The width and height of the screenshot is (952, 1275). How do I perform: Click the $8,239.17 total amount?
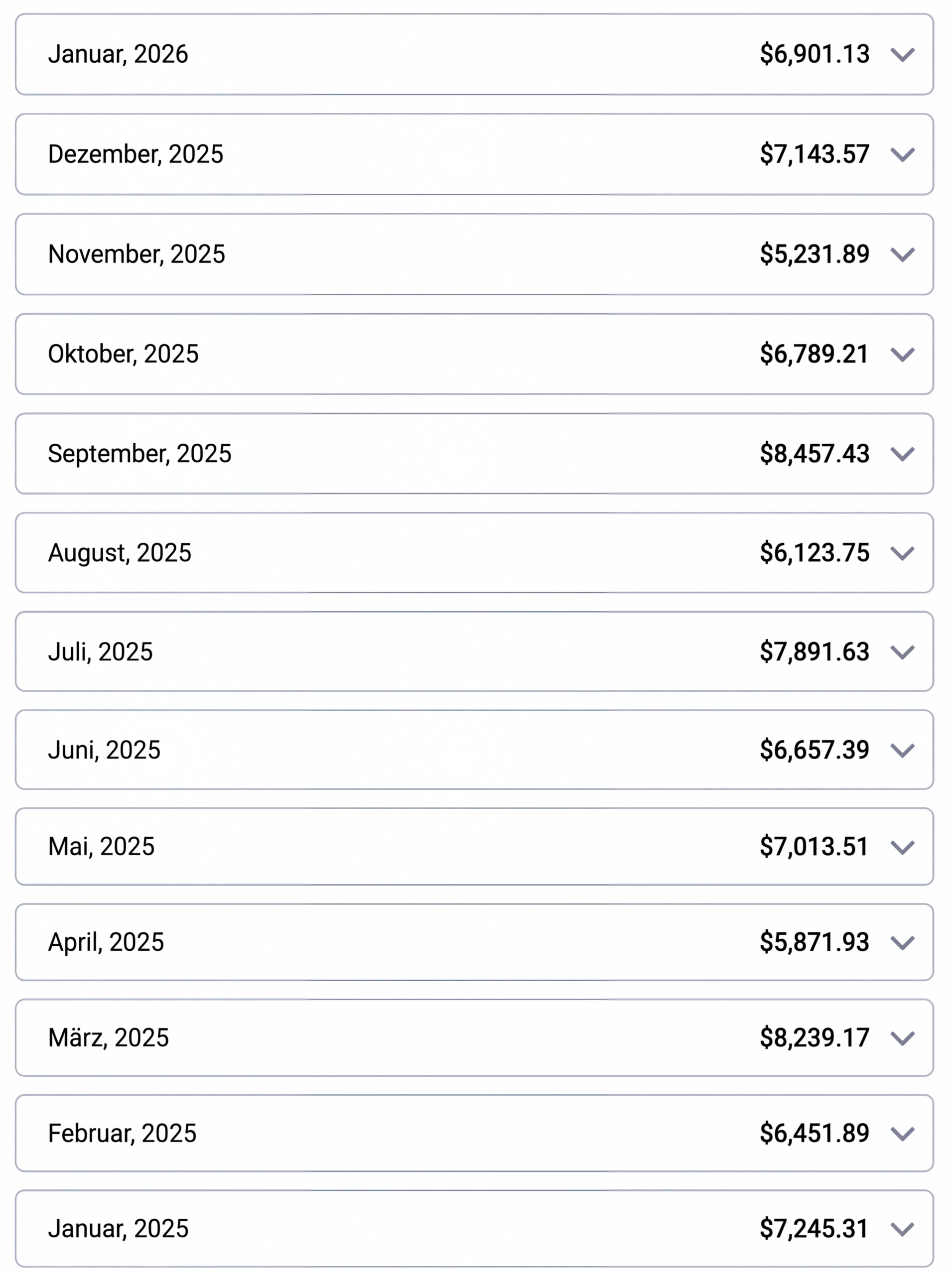tap(814, 1037)
